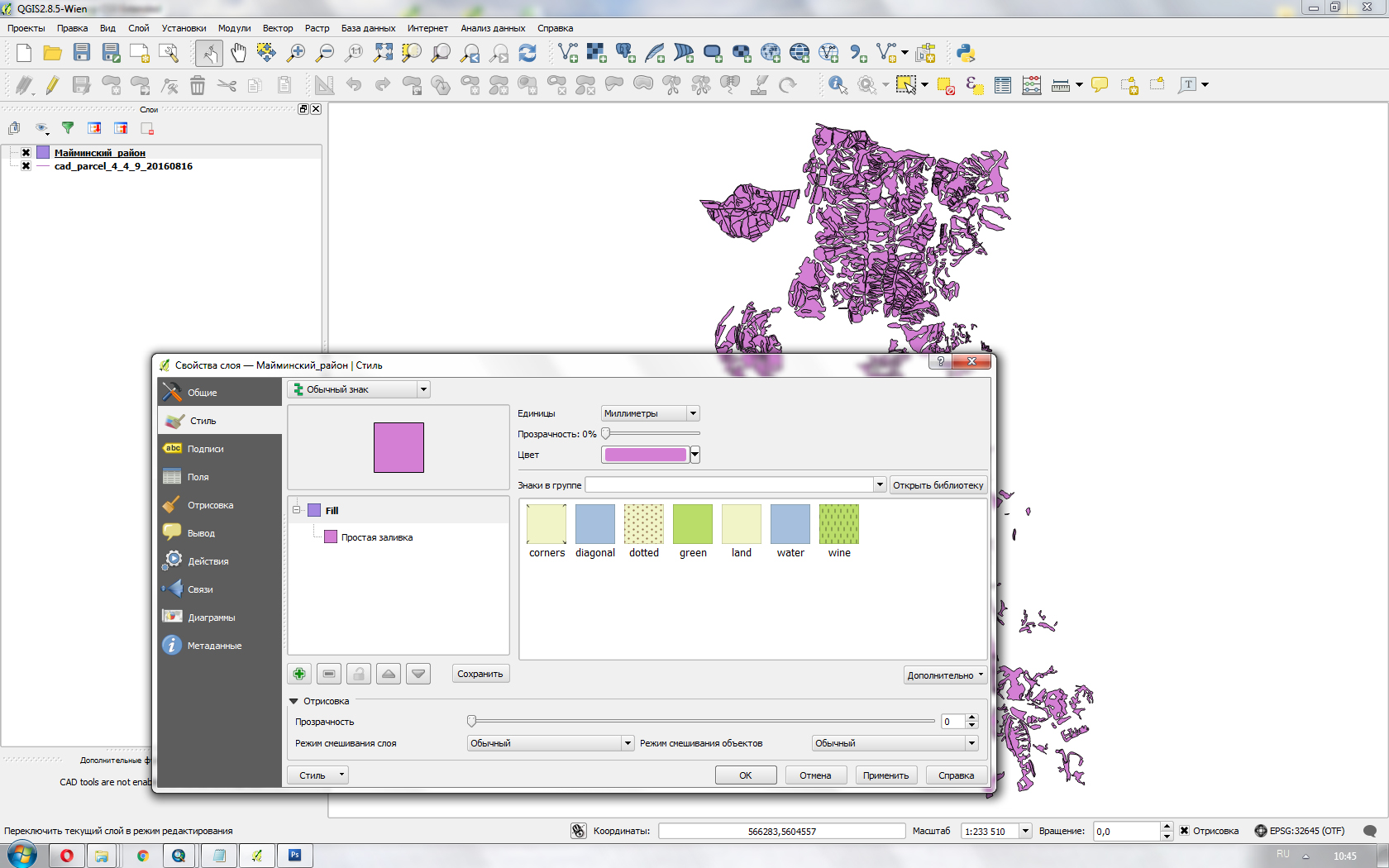
Task: Toggle extents and mouse position display icon
Action: pyautogui.click(x=579, y=831)
